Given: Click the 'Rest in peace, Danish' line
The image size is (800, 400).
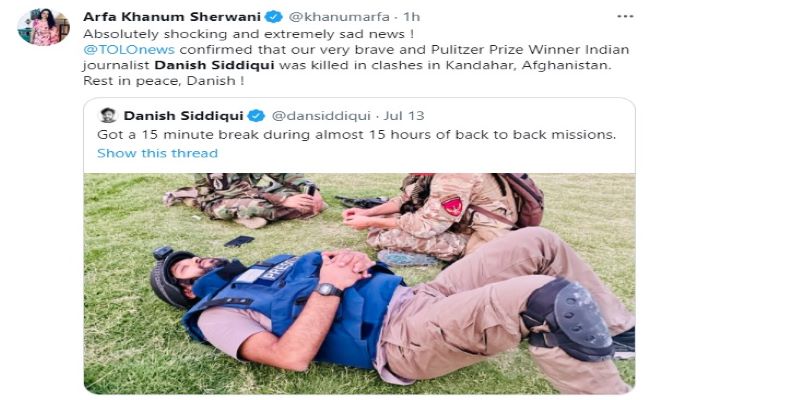Looking at the screenshot, I should [x=163, y=81].
